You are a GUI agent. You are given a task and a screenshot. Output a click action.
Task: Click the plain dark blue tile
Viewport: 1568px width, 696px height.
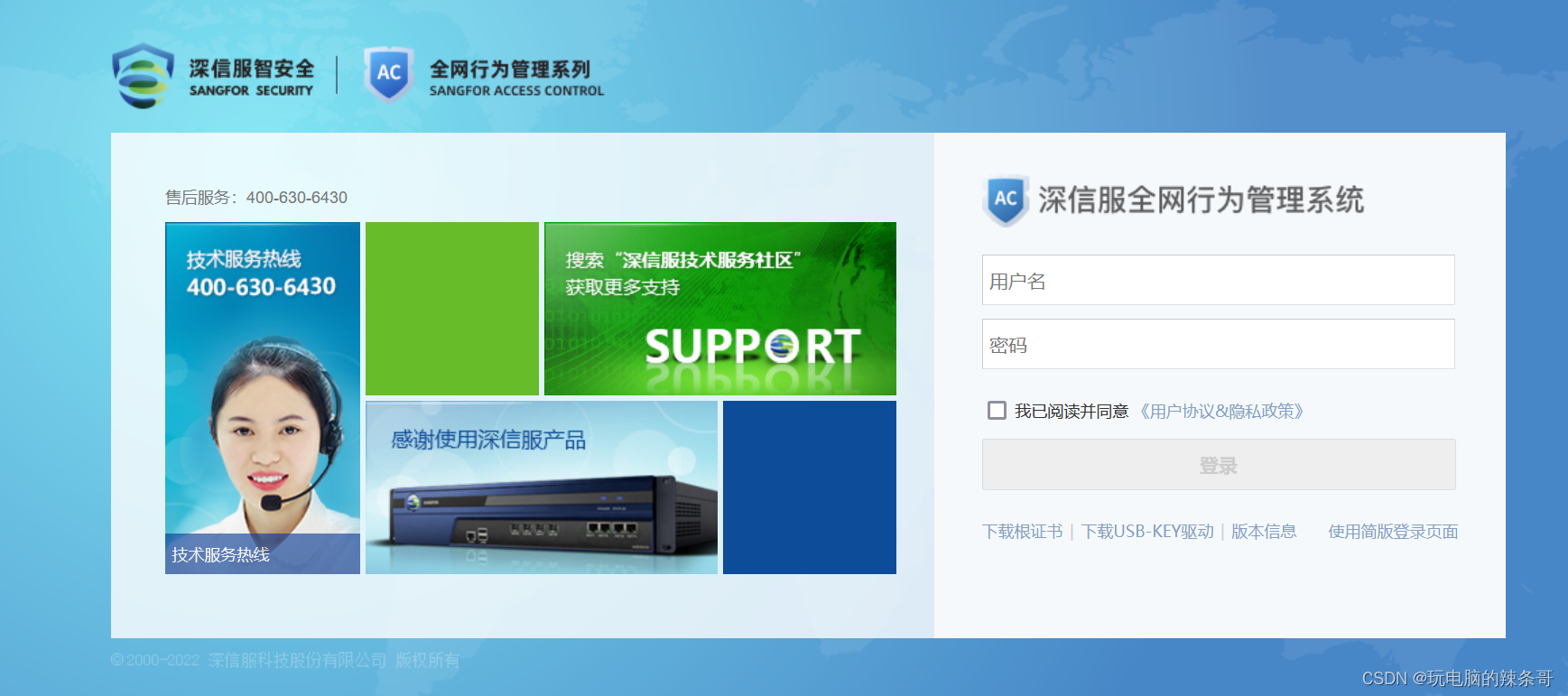coord(810,487)
